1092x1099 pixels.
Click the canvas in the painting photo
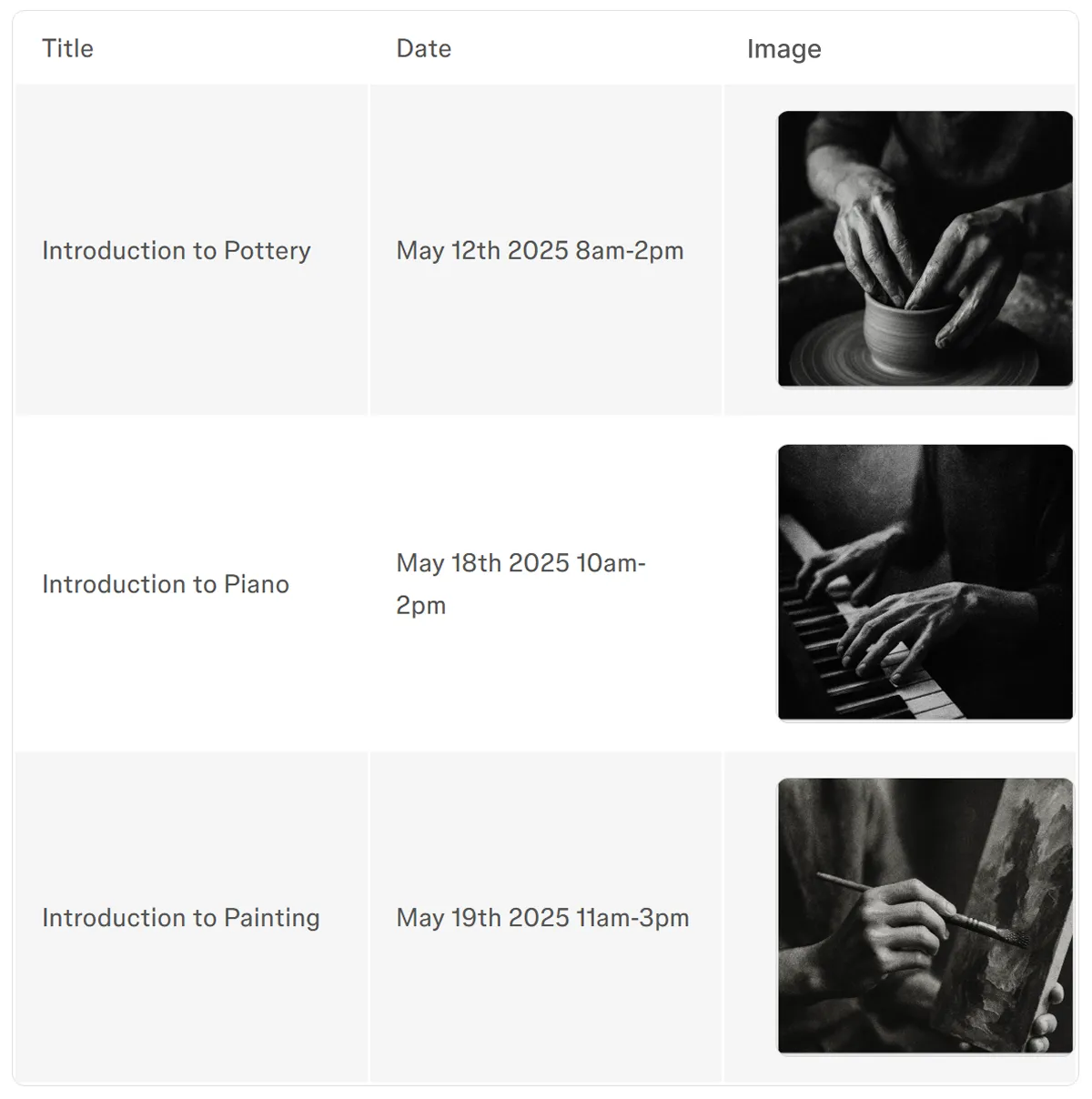point(1019,873)
